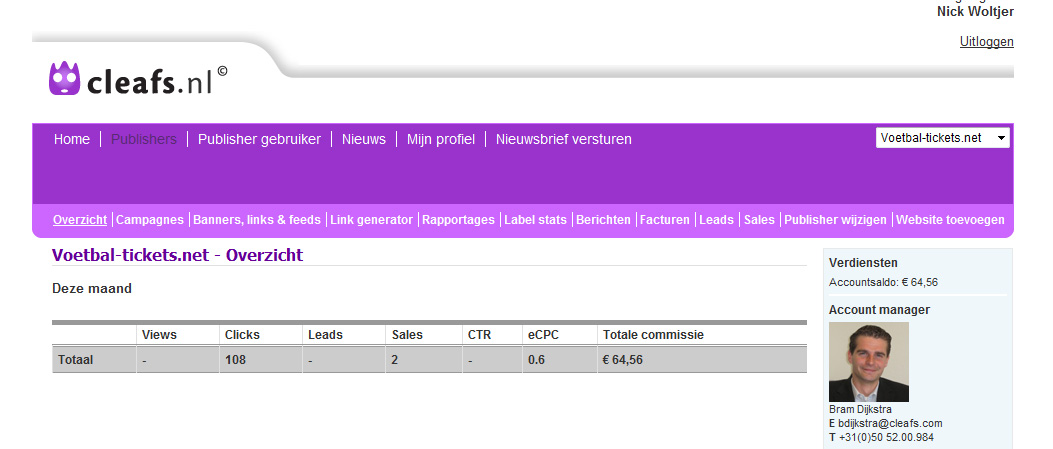The image size is (1053, 449).
Task: Click the account manager photo
Action: (x=868, y=362)
